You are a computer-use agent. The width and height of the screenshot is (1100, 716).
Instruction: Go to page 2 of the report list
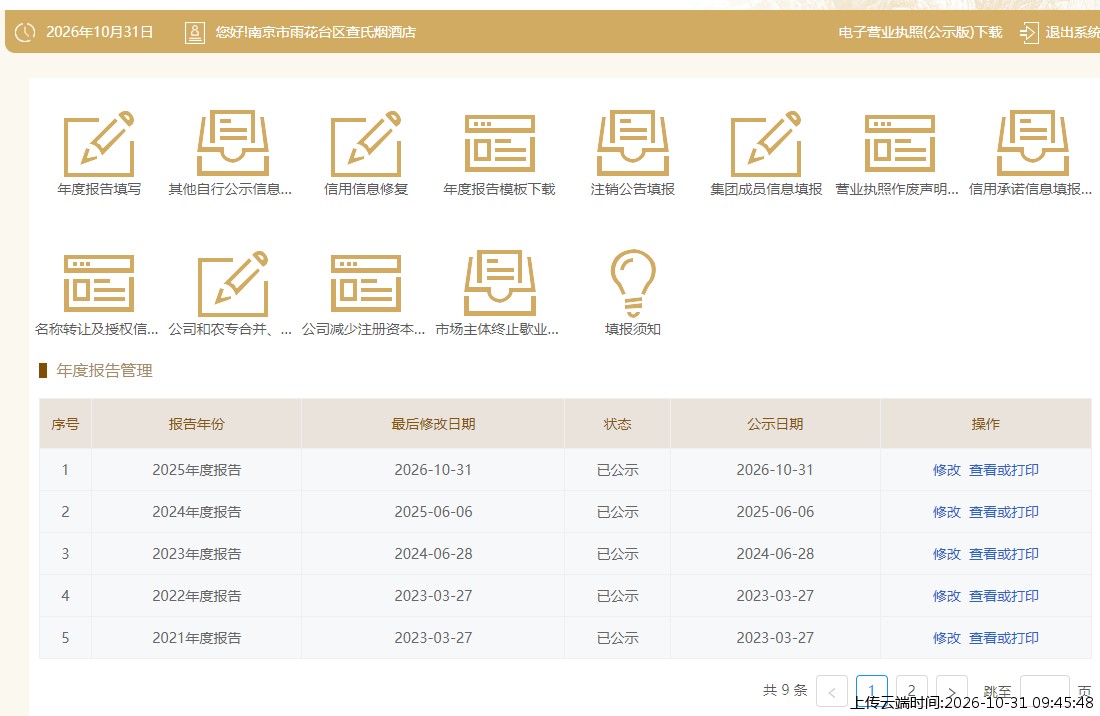click(x=911, y=691)
